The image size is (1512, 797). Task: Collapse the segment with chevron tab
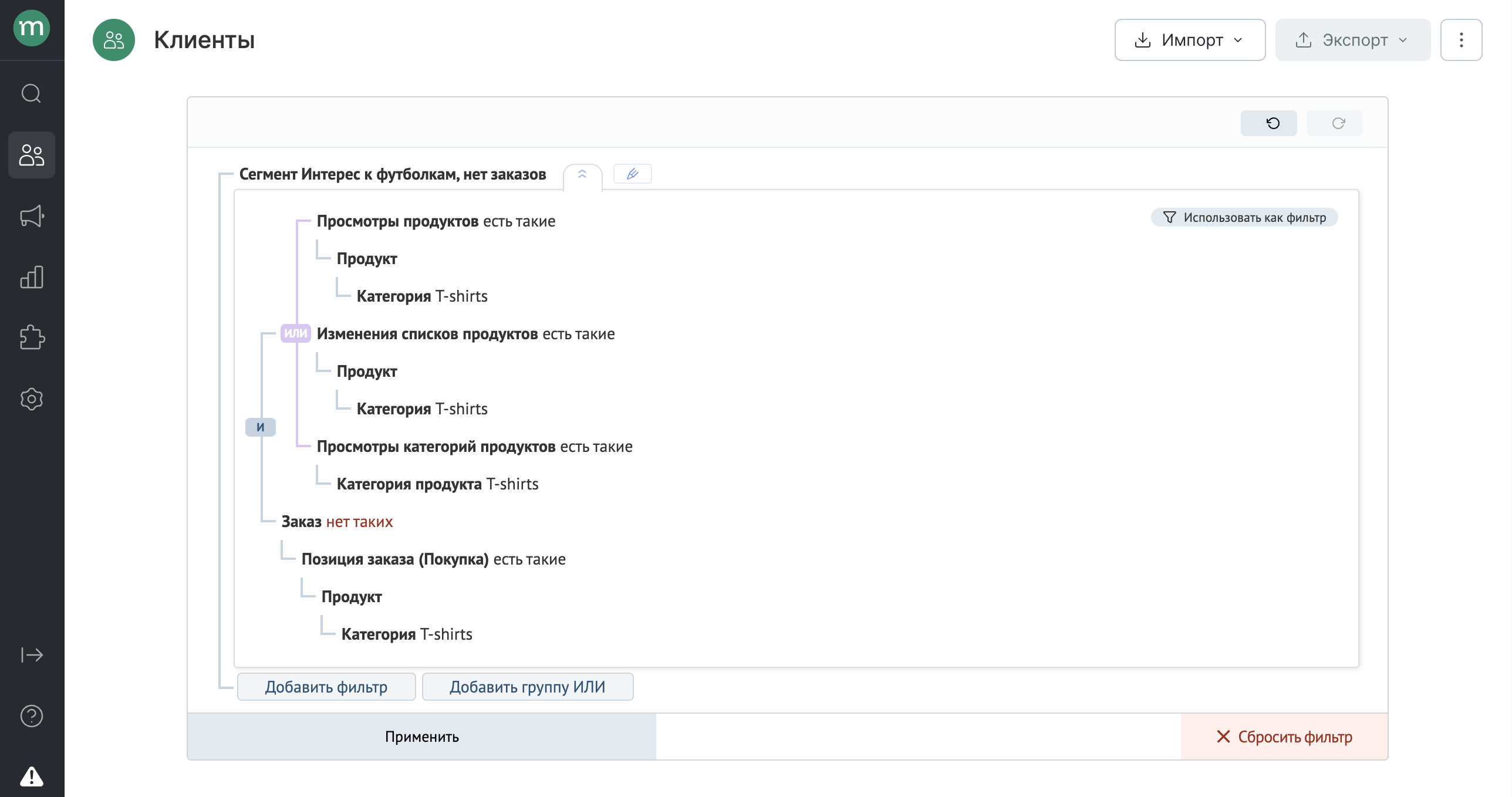[x=582, y=175]
